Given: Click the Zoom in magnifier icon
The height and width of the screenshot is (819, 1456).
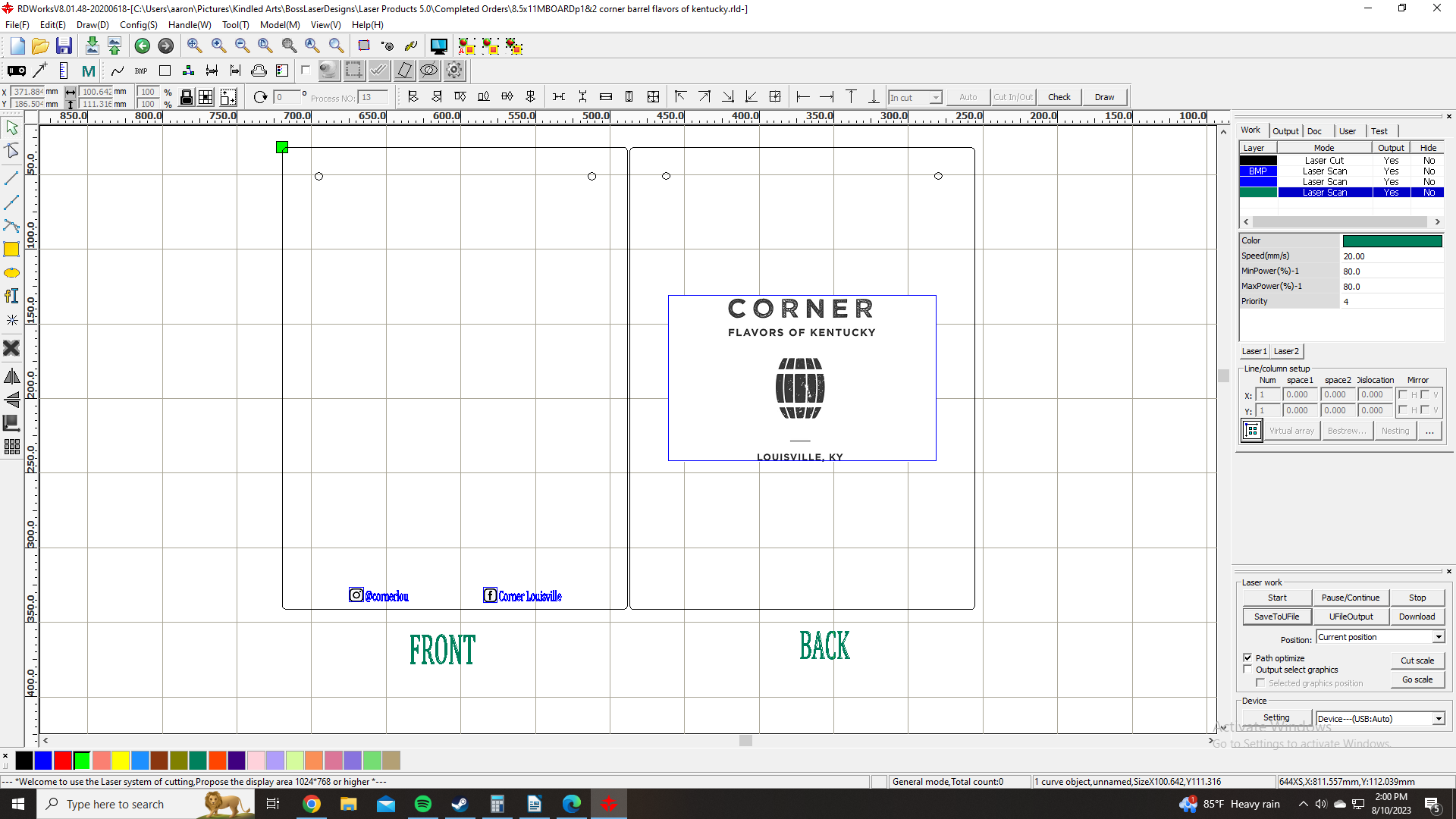Looking at the screenshot, I should click(x=218, y=46).
